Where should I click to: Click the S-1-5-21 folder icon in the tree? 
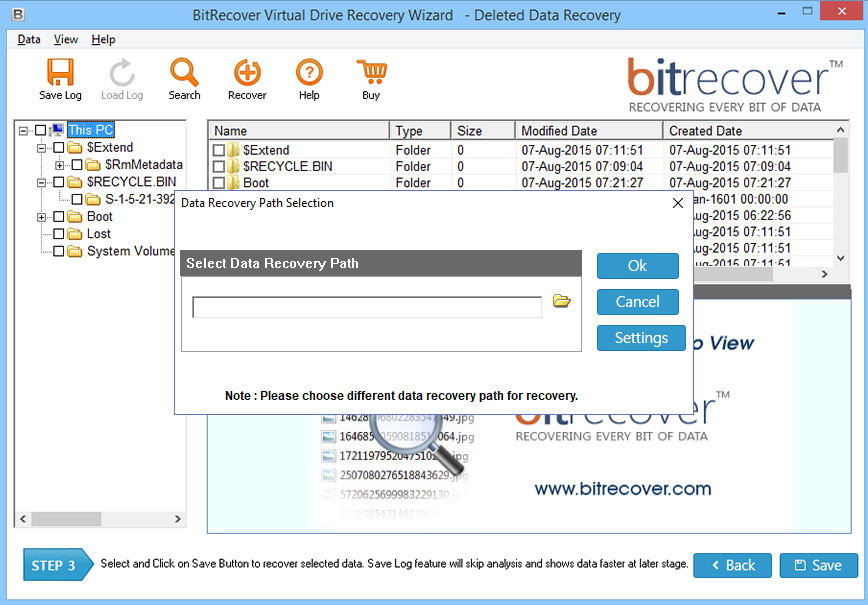click(93, 199)
